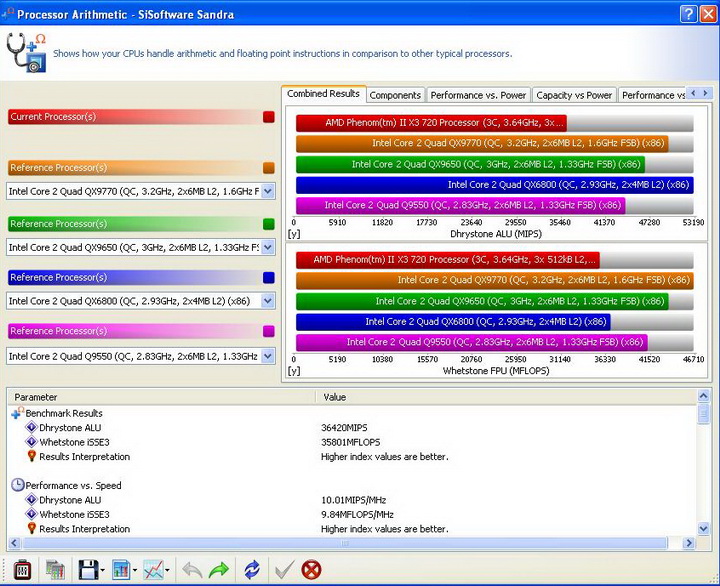
Task: Click the Benchmark Results row label
Action: 64,413
